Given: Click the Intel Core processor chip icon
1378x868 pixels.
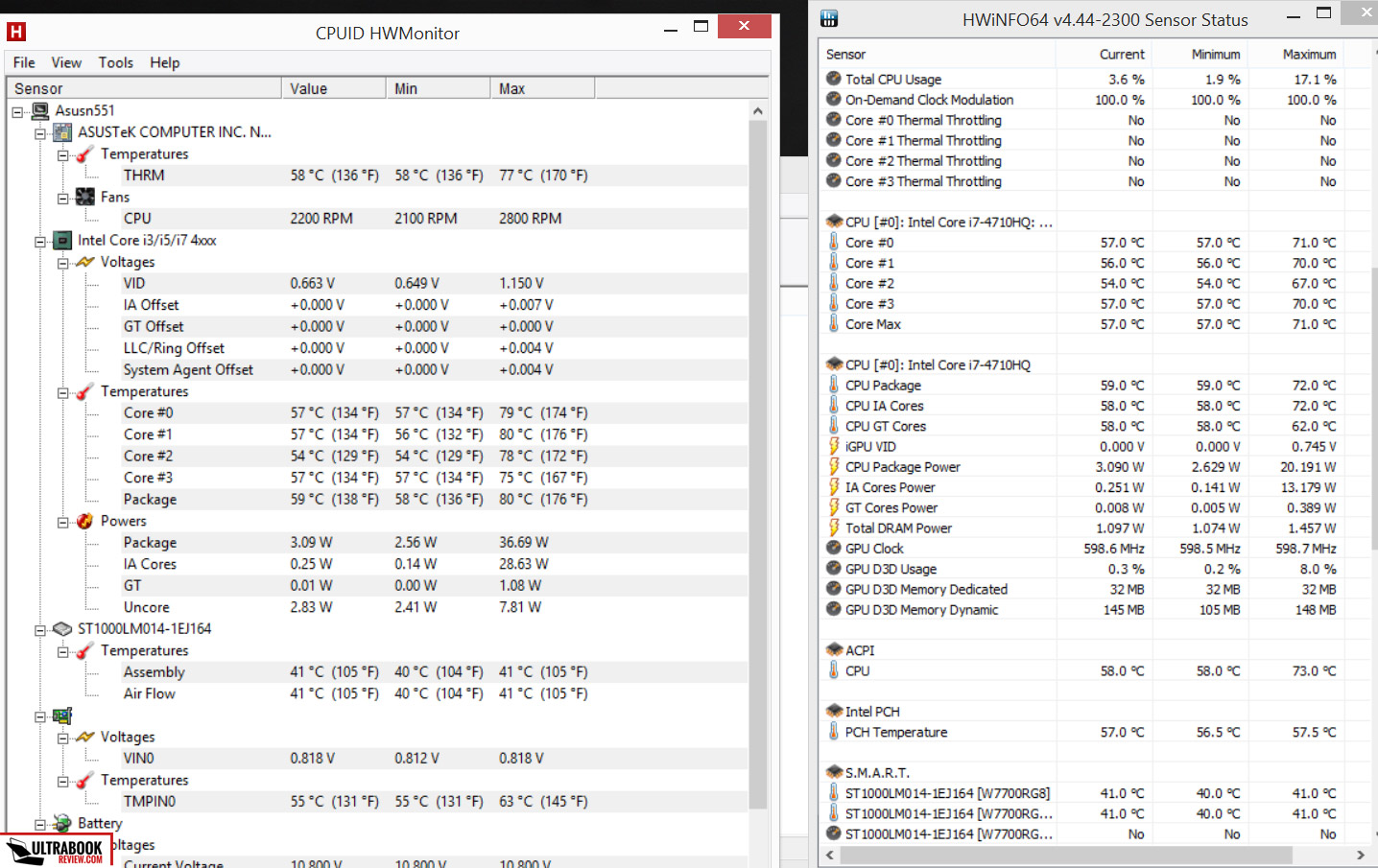Looking at the screenshot, I should (x=62, y=240).
